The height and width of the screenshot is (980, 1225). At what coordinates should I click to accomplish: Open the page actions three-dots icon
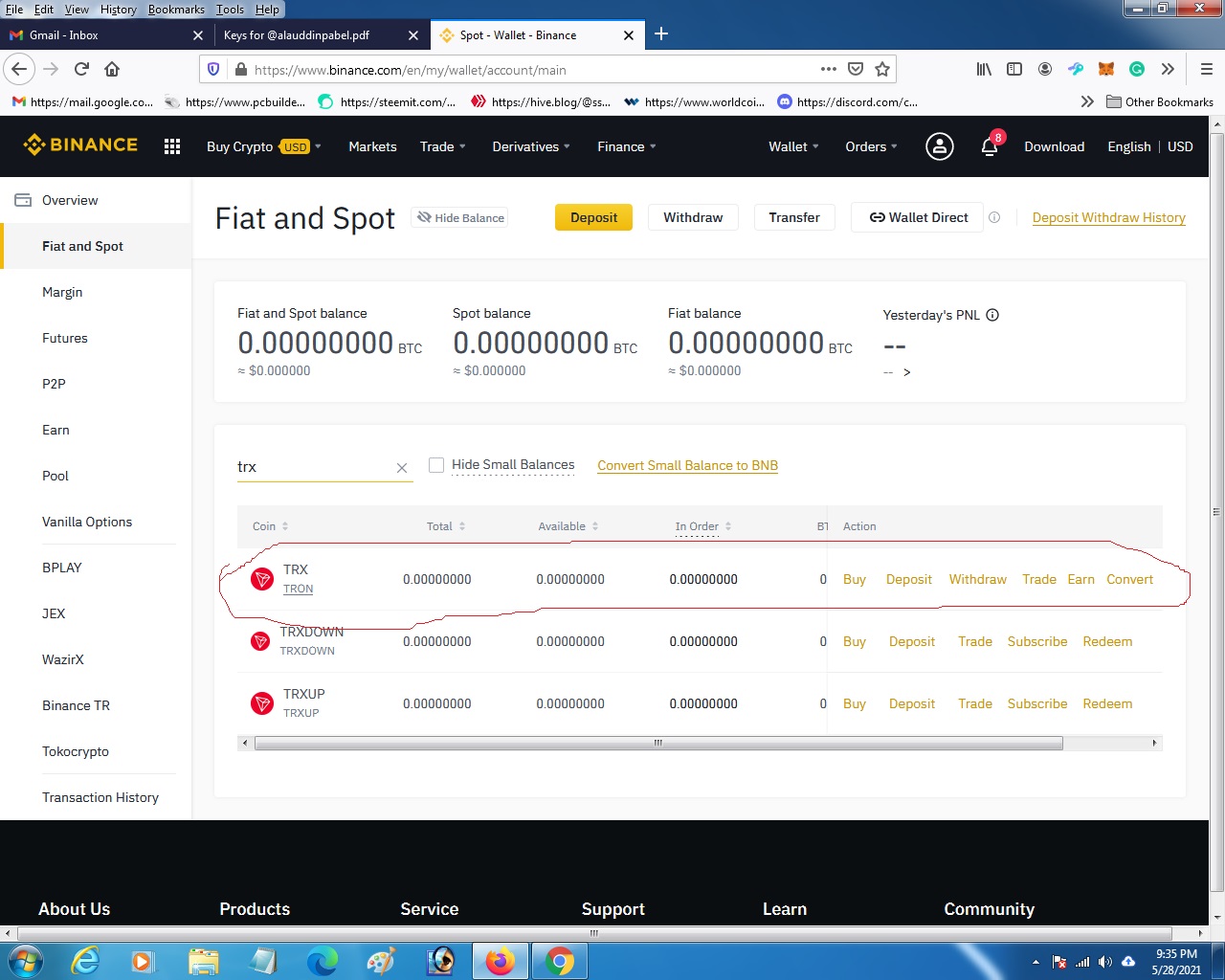click(829, 69)
